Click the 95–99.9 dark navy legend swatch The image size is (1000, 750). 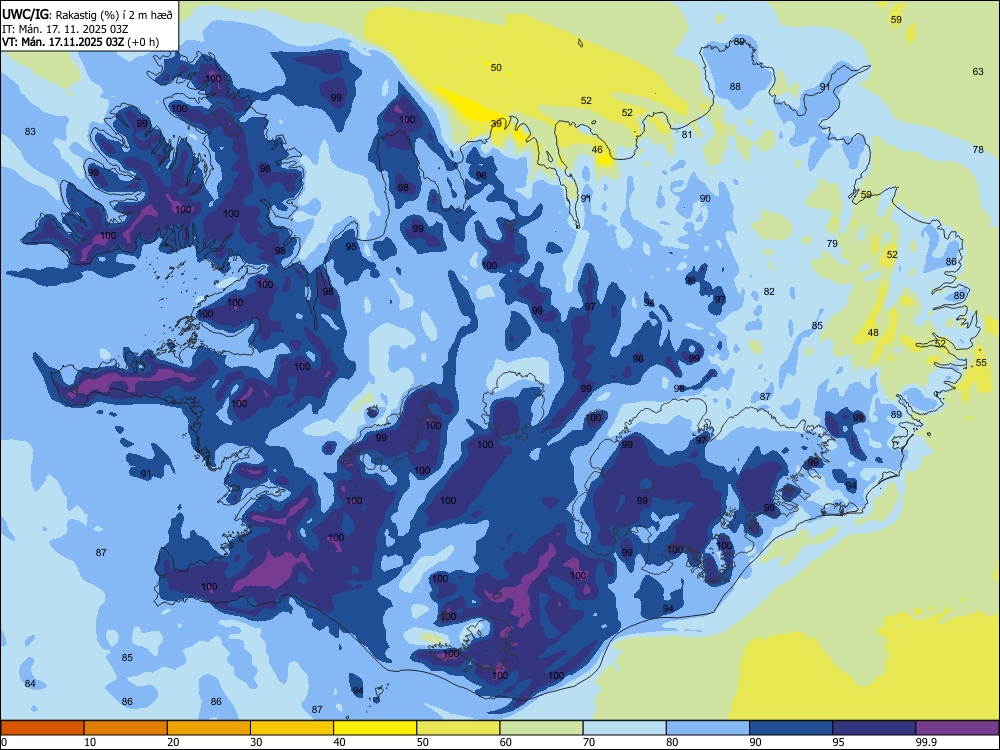[x=874, y=728]
